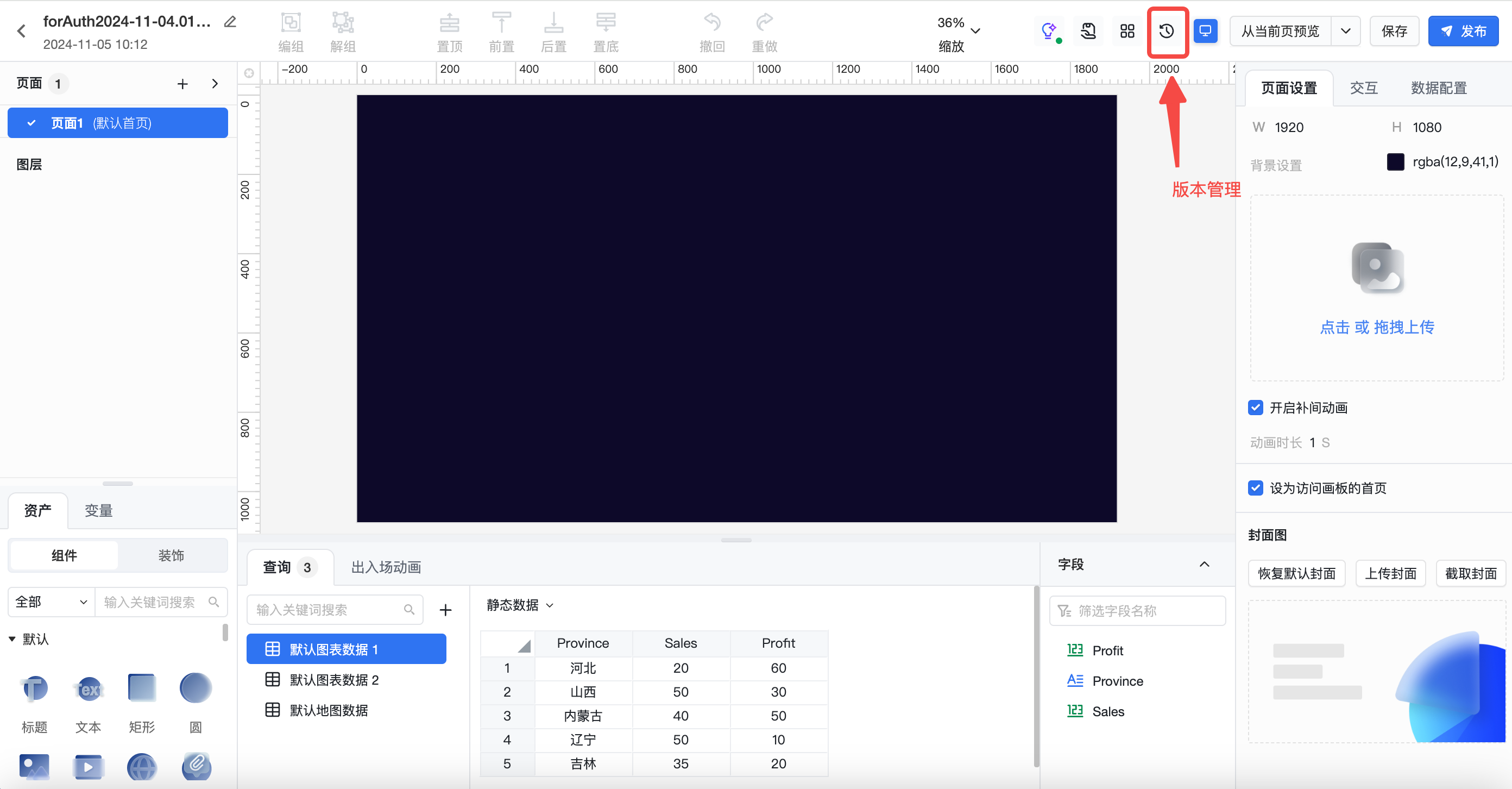Viewport: 1512px width, 789px height.
Task: Collapse the 字段 fields panel
Action: (x=1205, y=564)
